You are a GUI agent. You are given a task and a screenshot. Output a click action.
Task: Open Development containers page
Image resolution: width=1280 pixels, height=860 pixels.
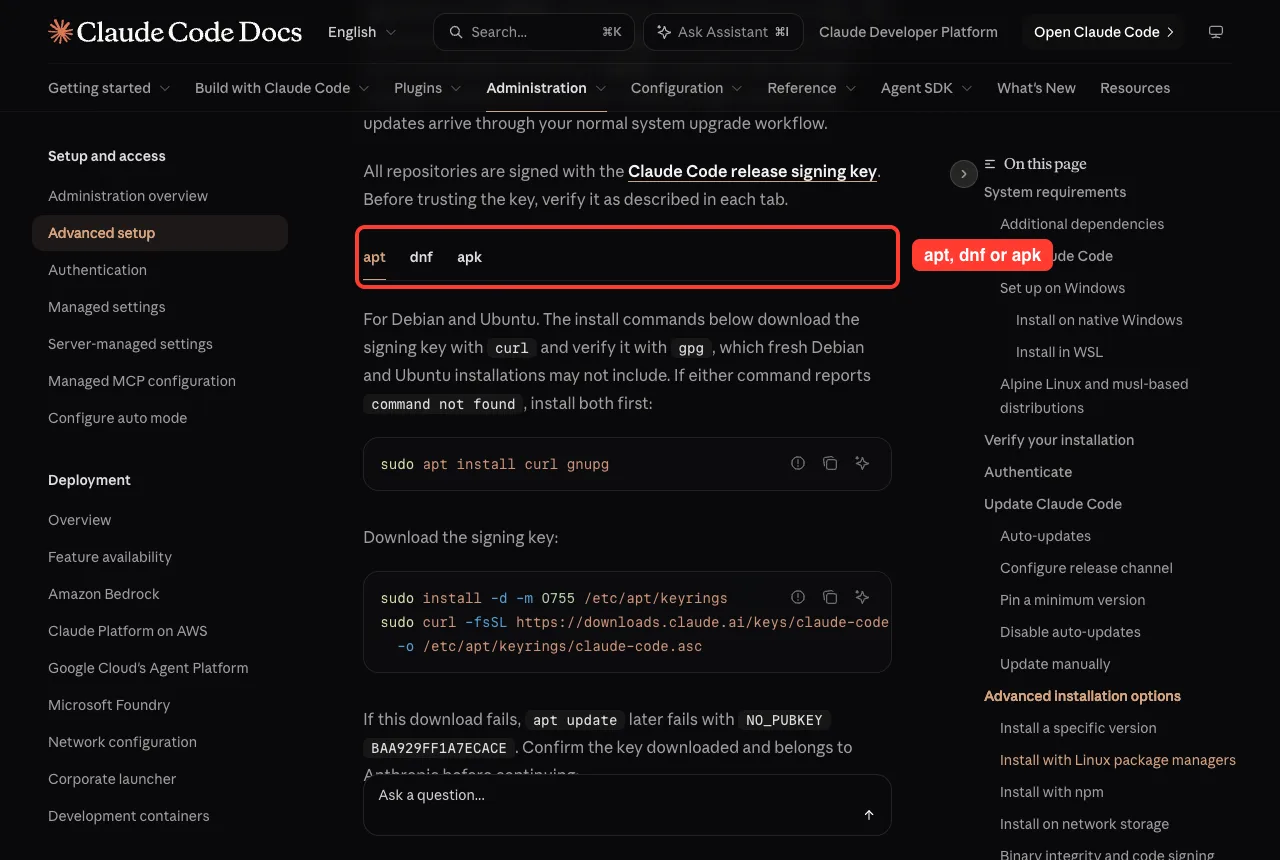[129, 816]
